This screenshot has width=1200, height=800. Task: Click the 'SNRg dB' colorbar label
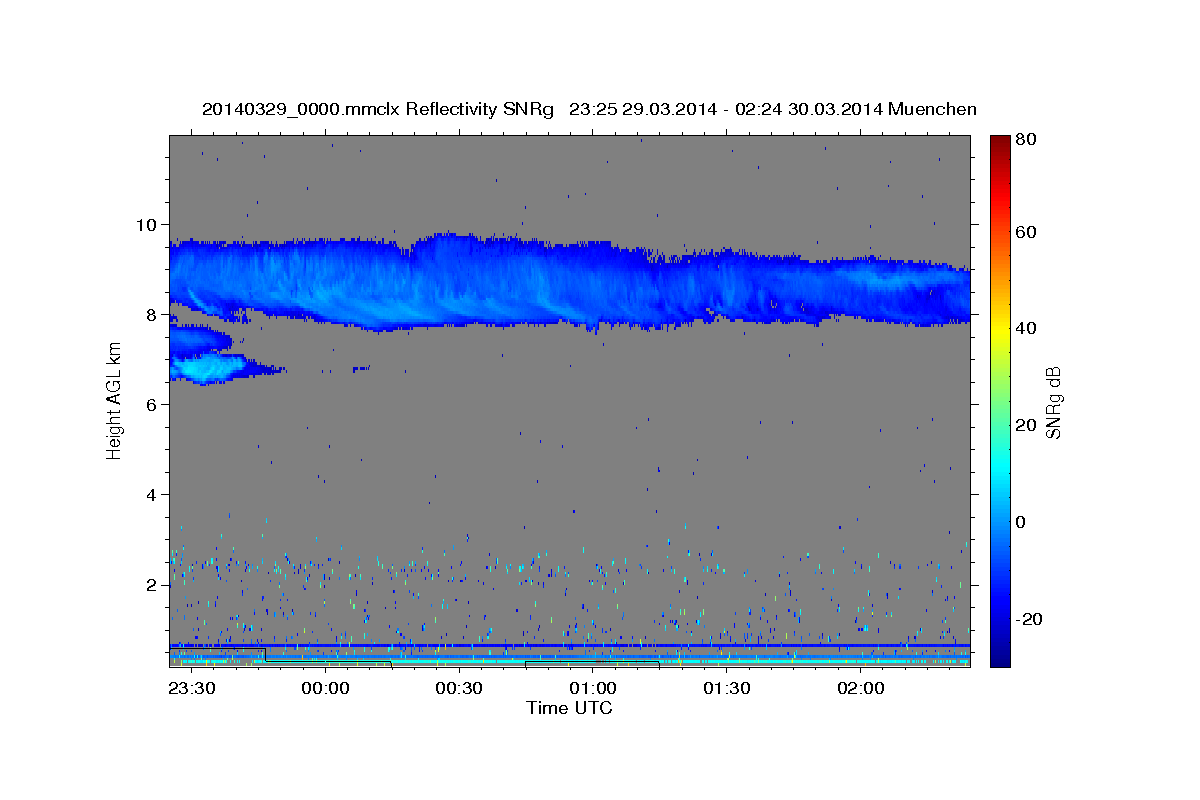coord(1053,402)
